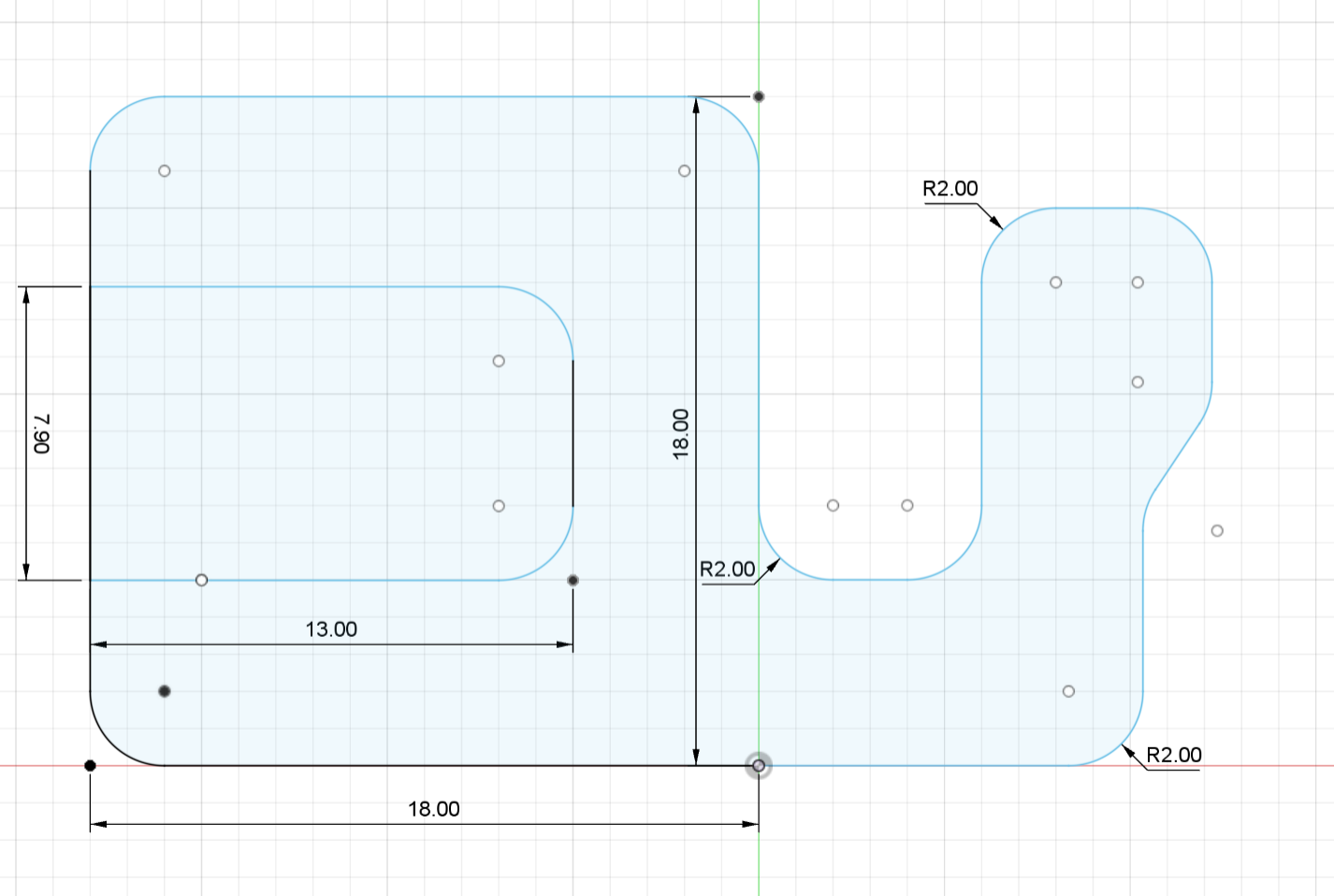The height and width of the screenshot is (896, 1334).
Task: Select the black arc center point inside bottom-left fillet
Action: [165, 691]
